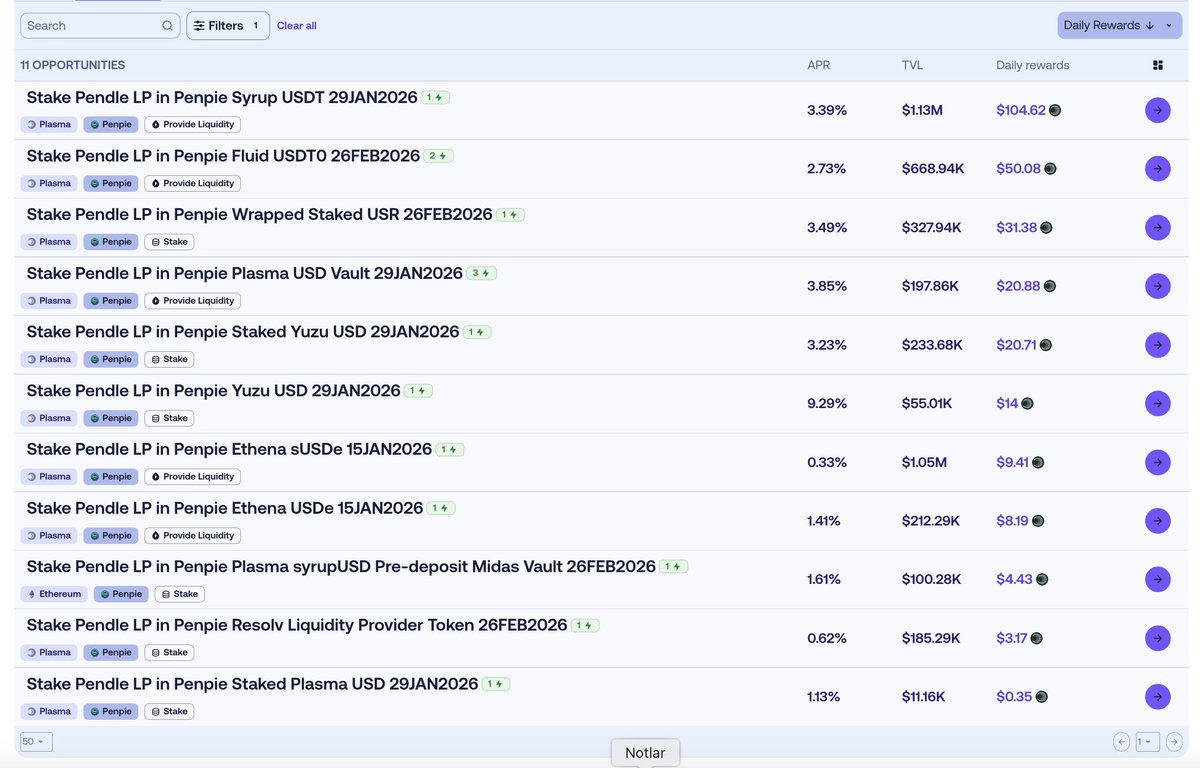
Task: Click Ethereum tag on Midas Vault row
Action: click(54, 594)
